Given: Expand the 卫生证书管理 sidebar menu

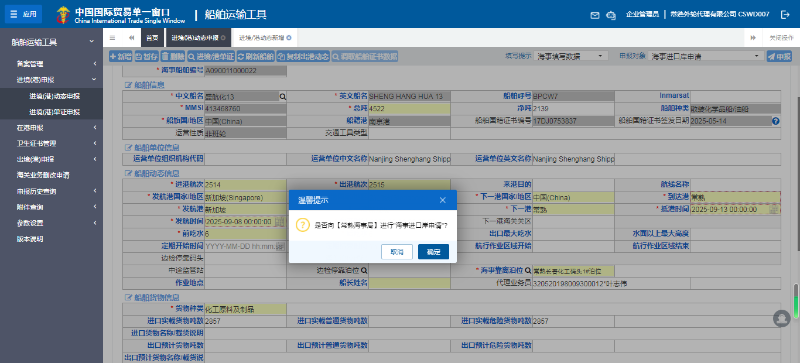Looking at the screenshot, I should [52, 143].
